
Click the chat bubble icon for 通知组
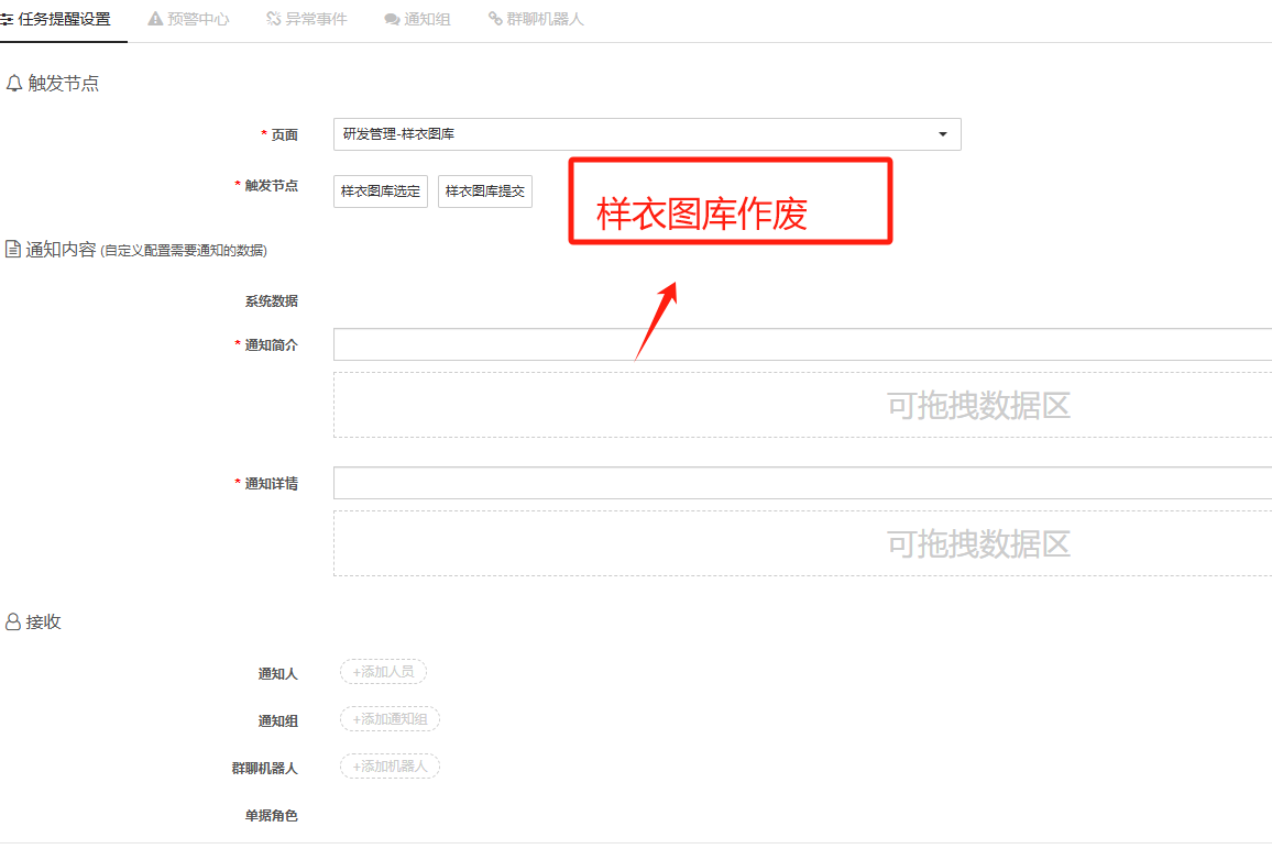click(392, 20)
